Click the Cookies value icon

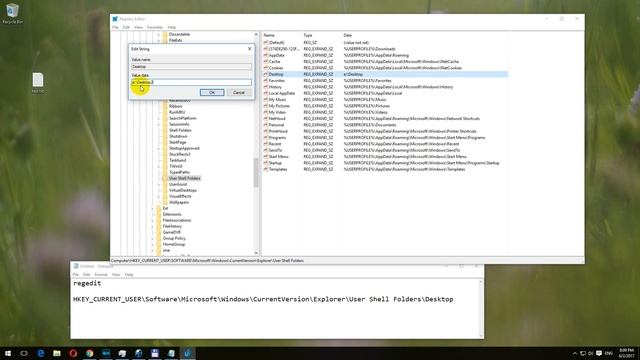tap(266, 68)
